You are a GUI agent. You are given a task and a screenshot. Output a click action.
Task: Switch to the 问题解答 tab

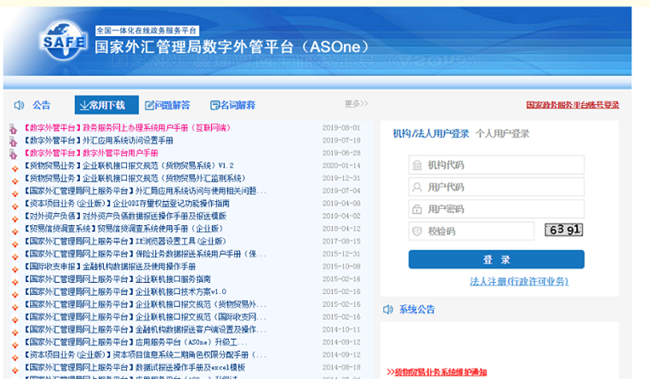[167, 105]
